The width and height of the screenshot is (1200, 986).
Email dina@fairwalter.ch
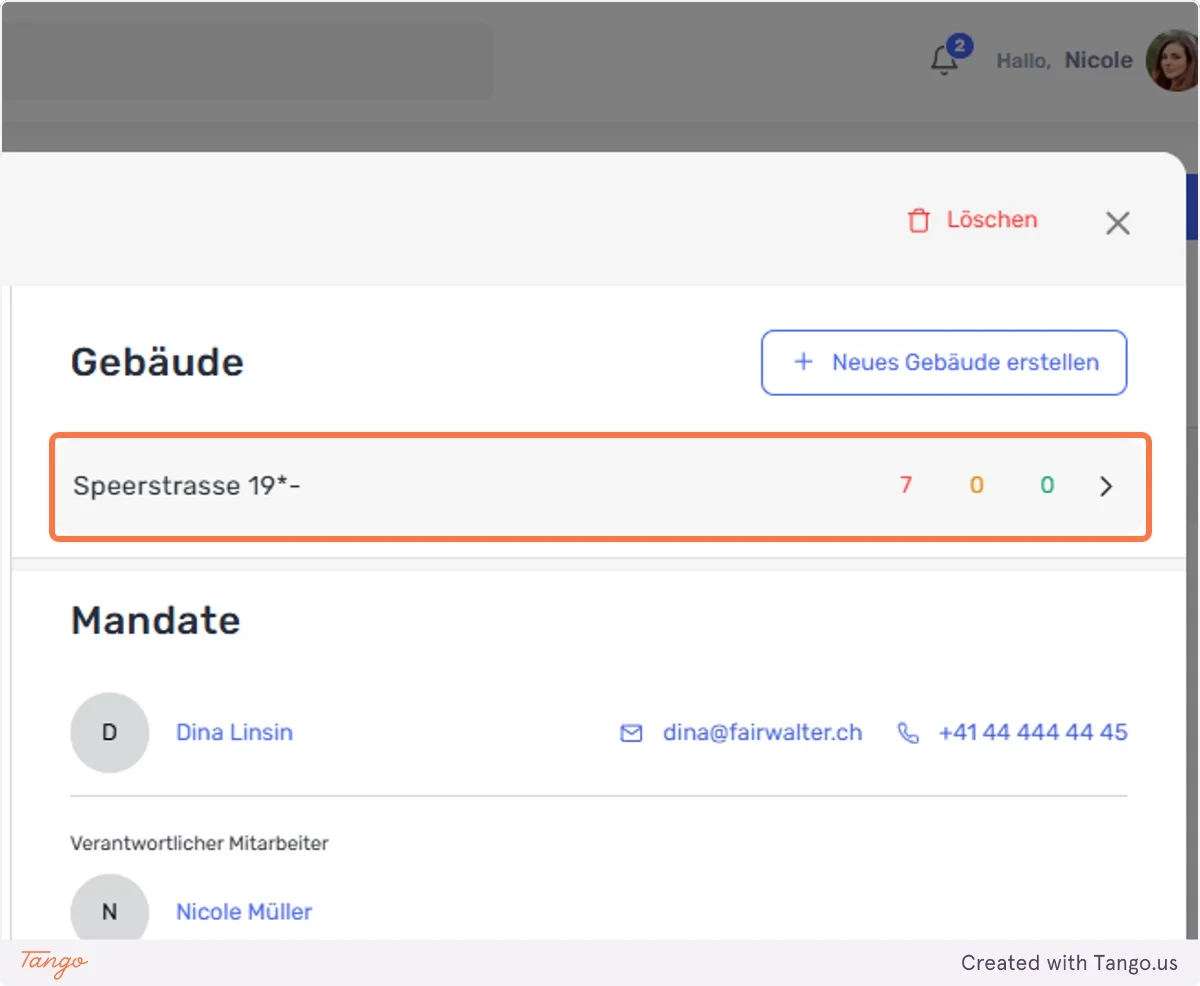click(x=762, y=732)
